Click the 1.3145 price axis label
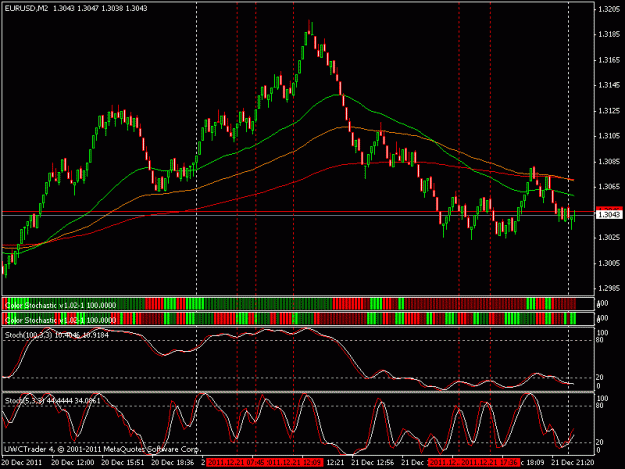Image resolution: width=625 pixels, height=469 pixels. click(609, 85)
